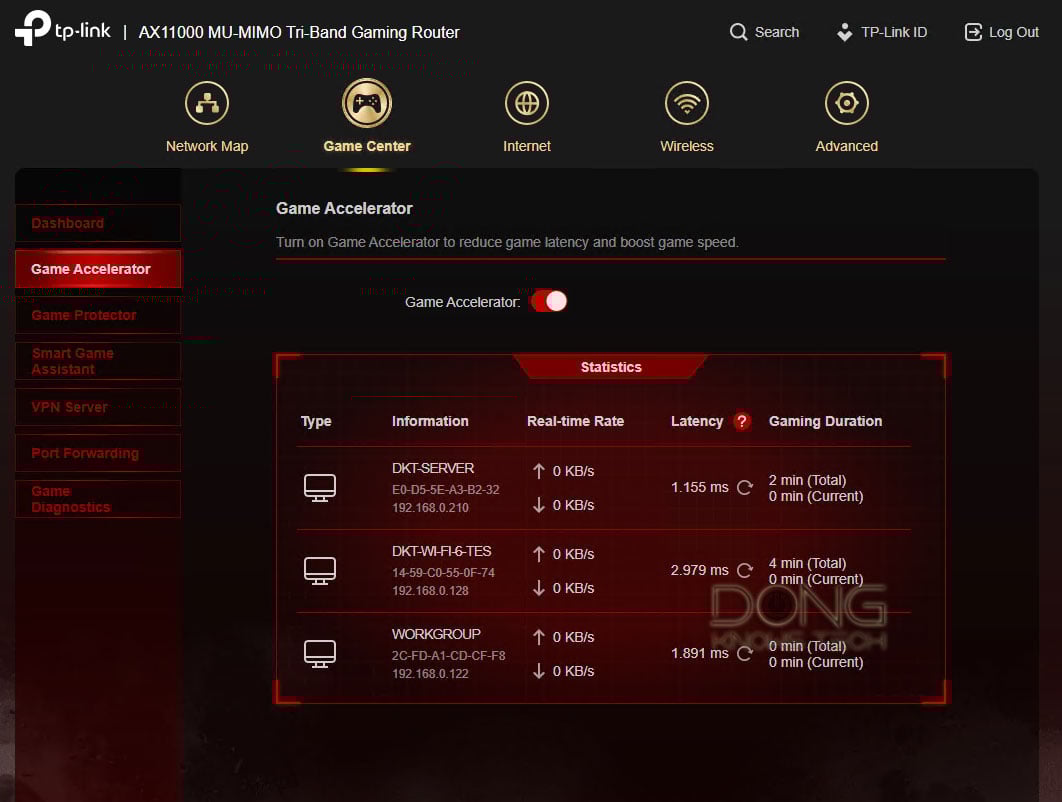The height and width of the screenshot is (802, 1062).
Task: Click the Statistics panel header
Action: (x=611, y=367)
